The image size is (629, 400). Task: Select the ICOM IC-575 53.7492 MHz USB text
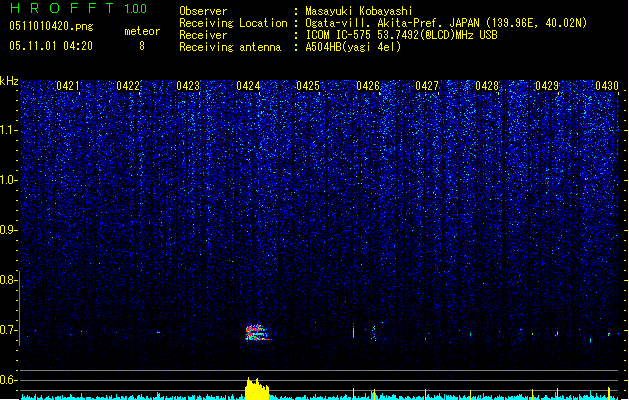[401, 35]
